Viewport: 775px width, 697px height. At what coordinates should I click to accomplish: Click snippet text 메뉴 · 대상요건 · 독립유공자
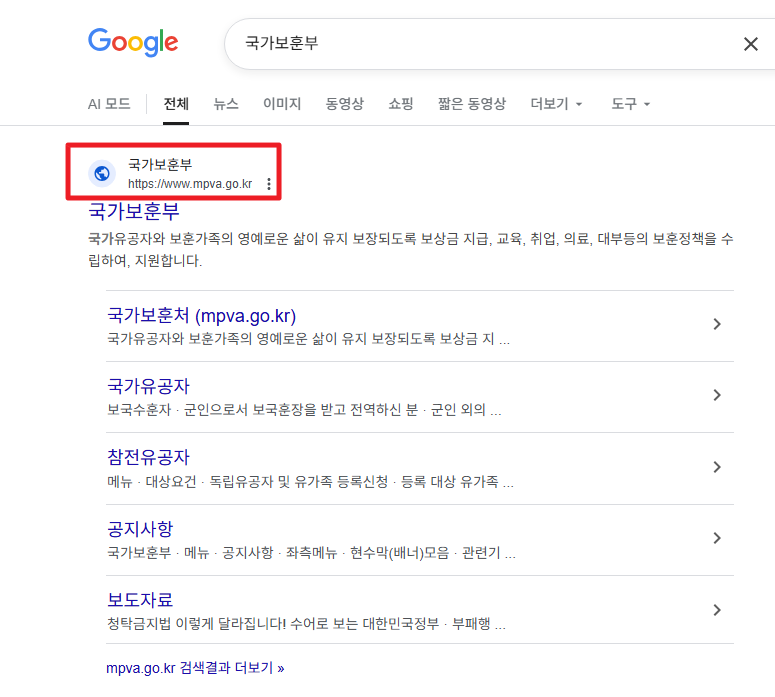pos(310,481)
